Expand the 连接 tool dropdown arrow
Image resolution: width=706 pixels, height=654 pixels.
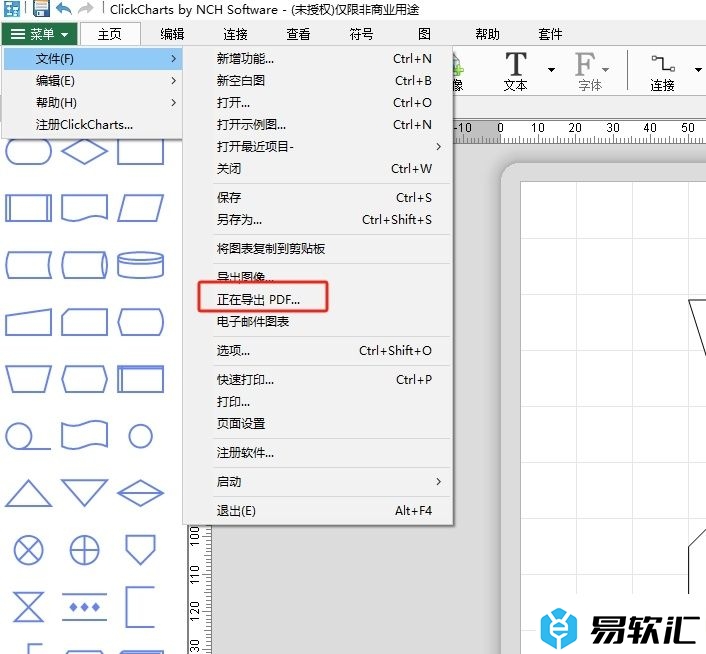(x=698, y=70)
